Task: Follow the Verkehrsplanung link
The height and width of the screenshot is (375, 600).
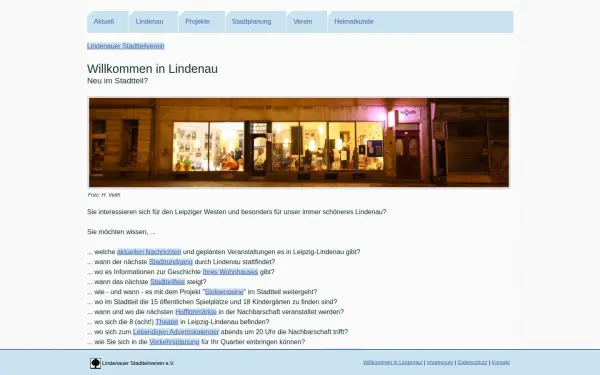Action: coord(174,341)
